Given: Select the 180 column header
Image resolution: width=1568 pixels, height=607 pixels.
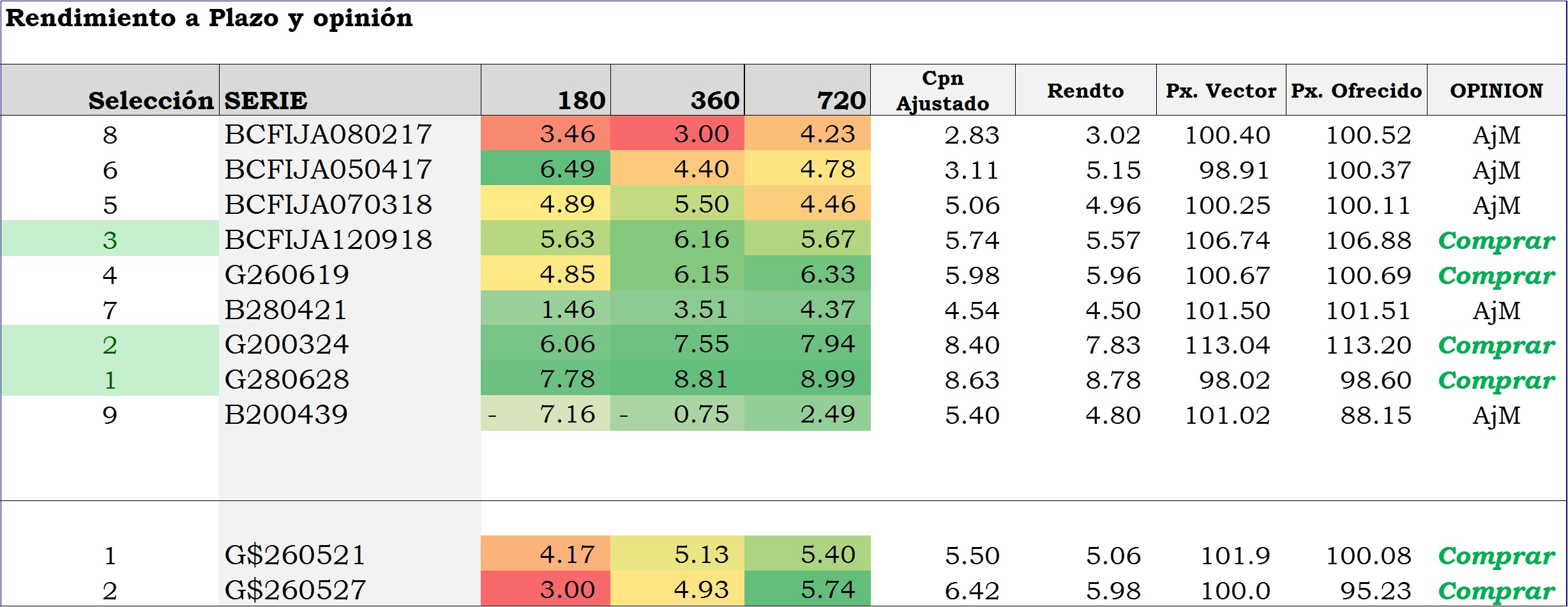Looking at the screenshot, I should click(x=581, y=100).
